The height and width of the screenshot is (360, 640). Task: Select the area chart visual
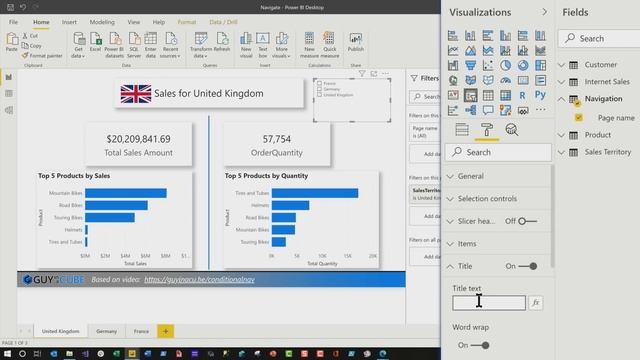[470, 51]
